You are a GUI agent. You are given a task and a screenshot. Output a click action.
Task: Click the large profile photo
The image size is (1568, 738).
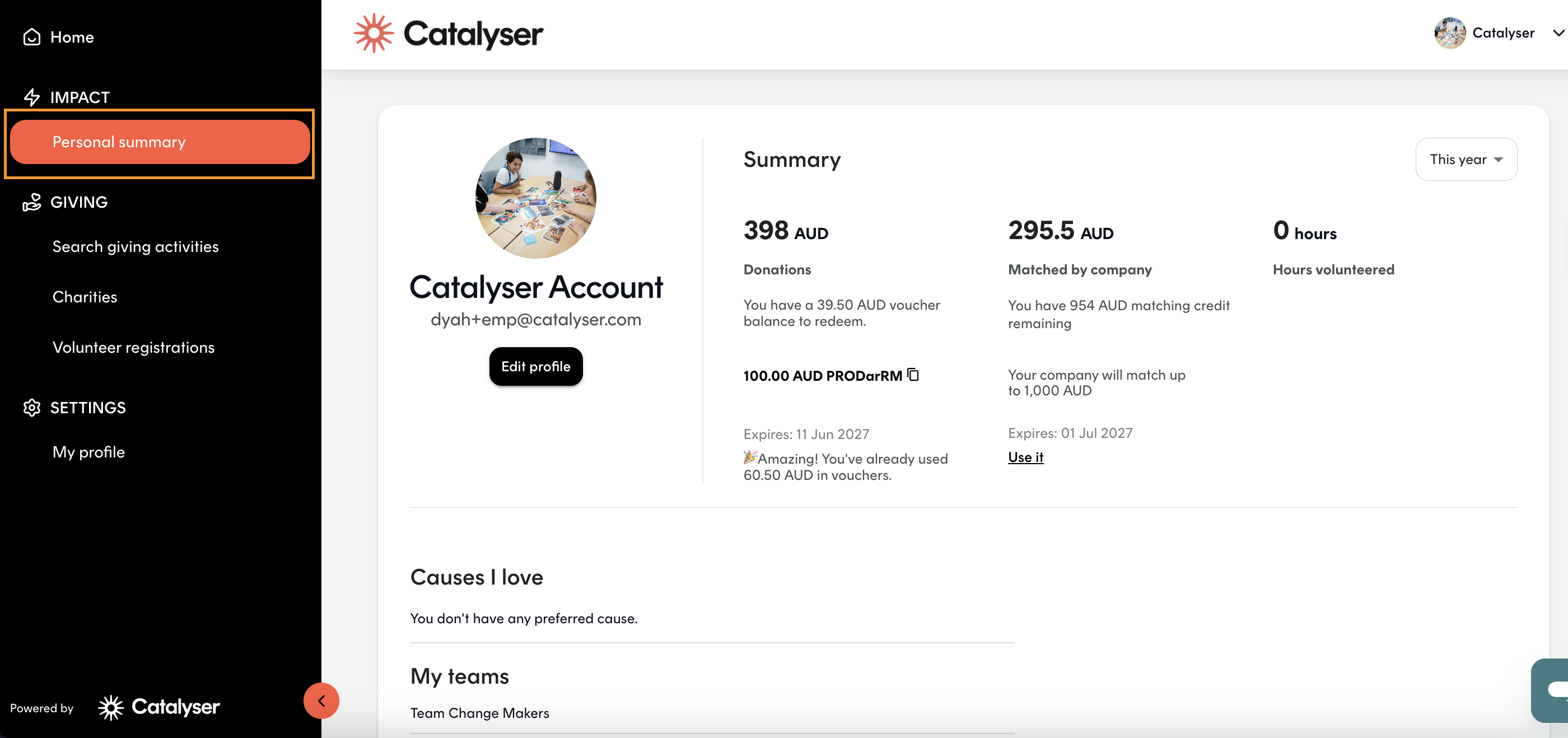(536, 198)
